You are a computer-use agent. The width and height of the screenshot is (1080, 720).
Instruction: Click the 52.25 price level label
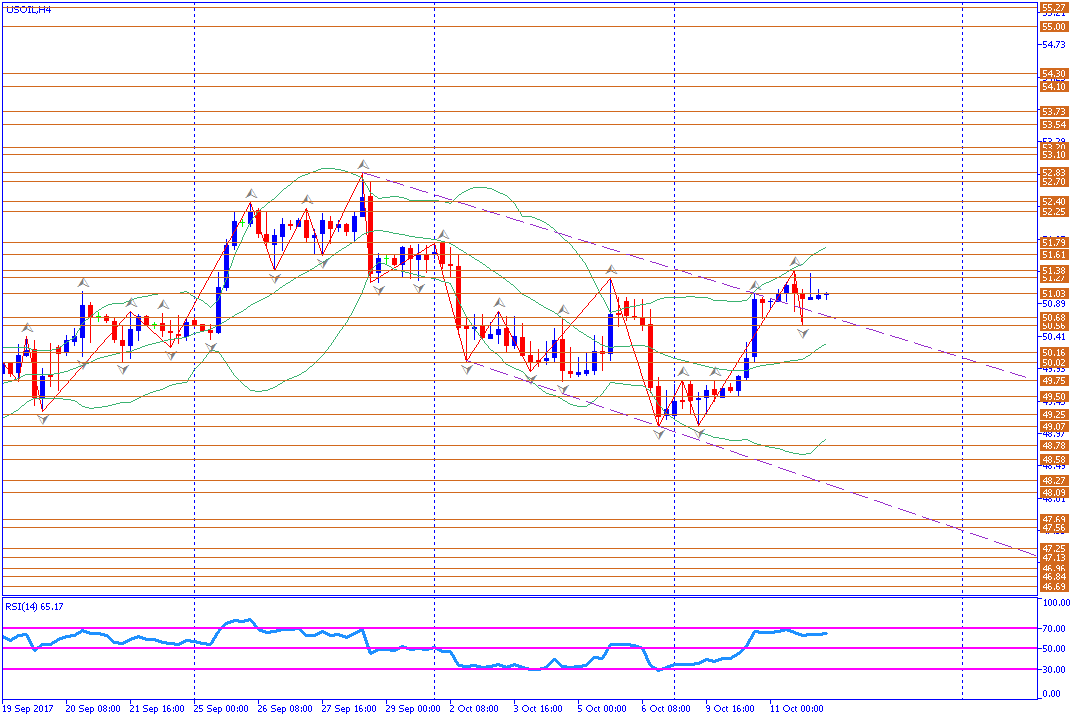click(x=1054, y=212)
